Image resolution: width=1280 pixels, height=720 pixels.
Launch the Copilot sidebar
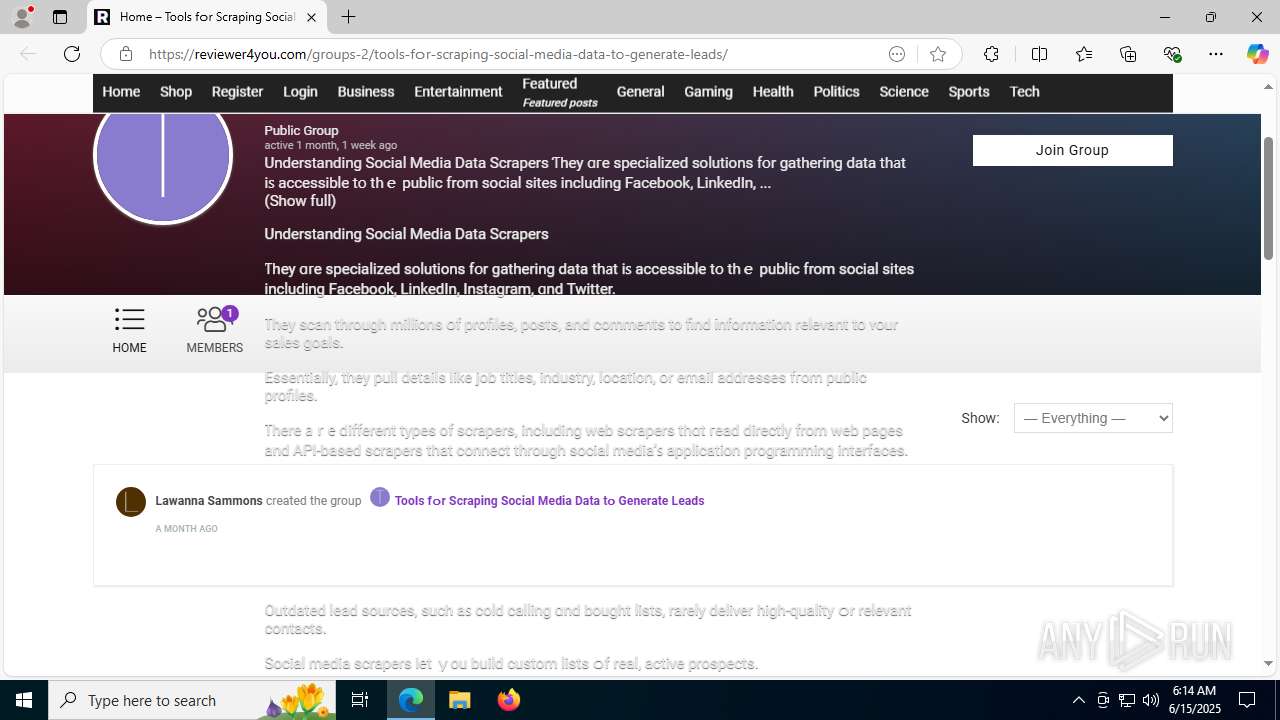click(1257, 54)
